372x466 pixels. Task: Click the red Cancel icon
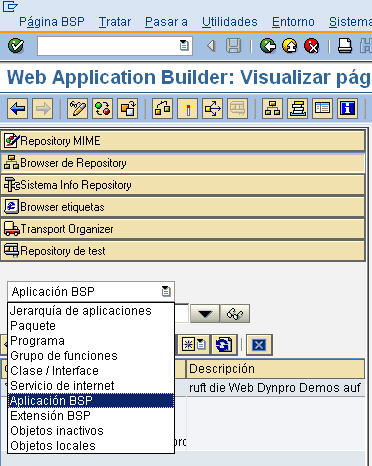pyautogui.click(x=312, y=46)
